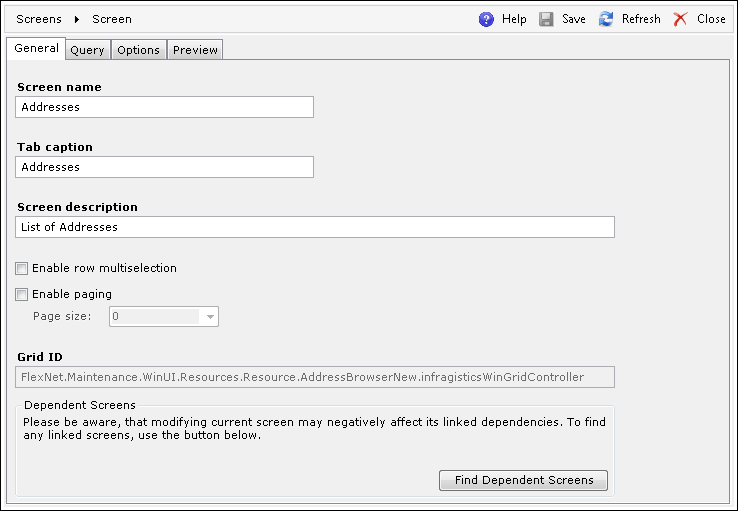Image resolution: width=738 pixels, height=511 pixels.
Task: Enable row multiselection checkbox
Action: click(x=22, y=269)
